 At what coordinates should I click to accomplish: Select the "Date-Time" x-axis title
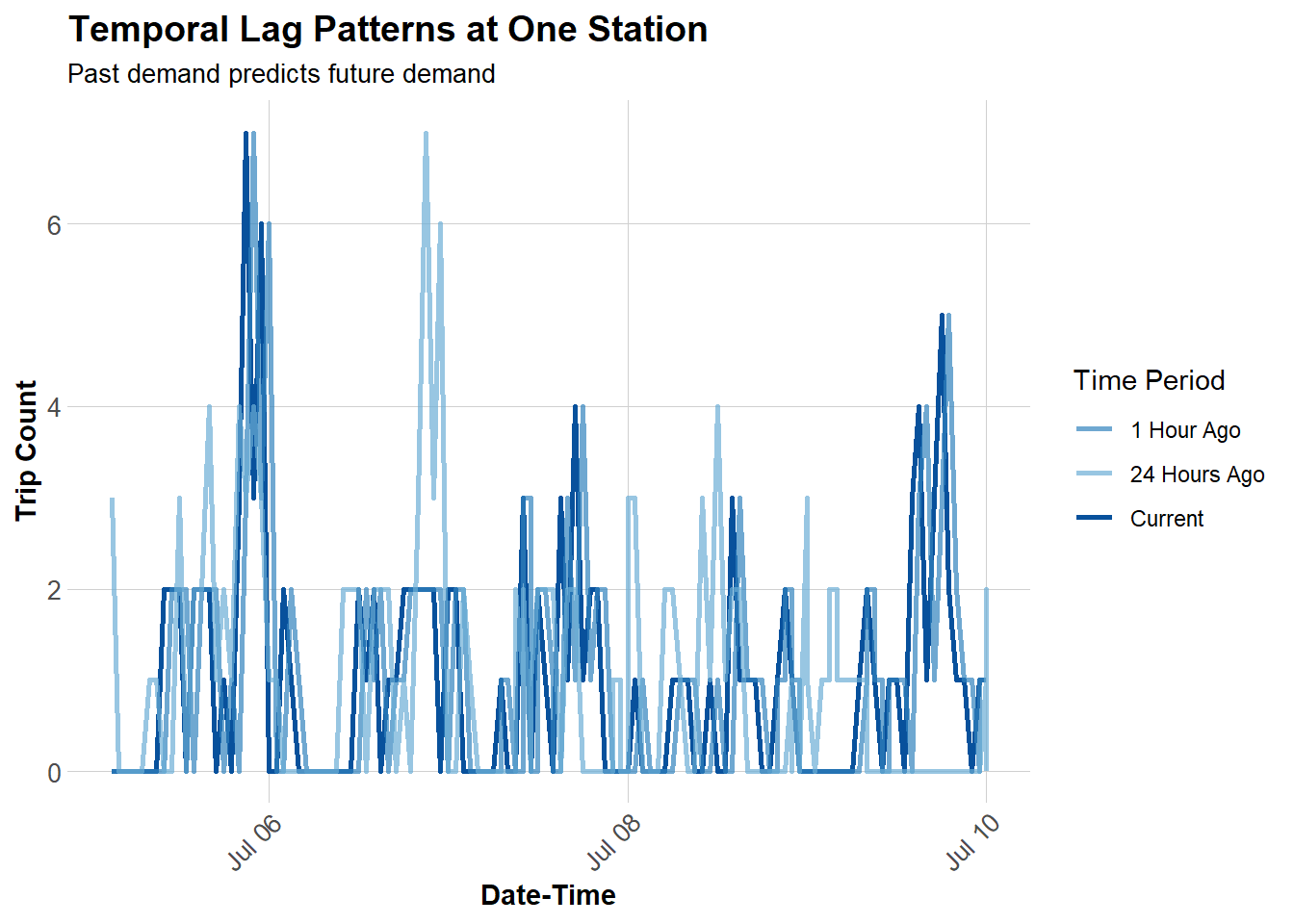pyautogui.click(x=548, y=895)
